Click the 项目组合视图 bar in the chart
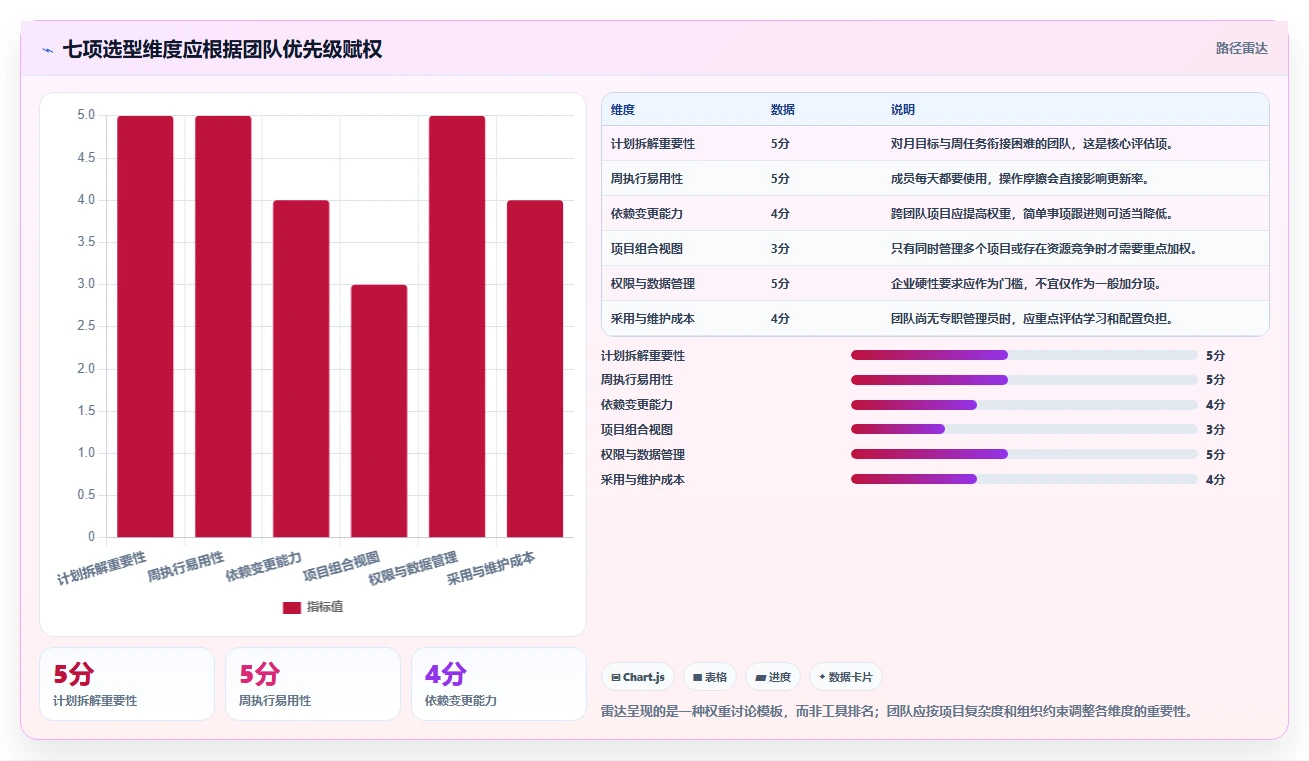The height and width of the screenshot is (761, 1309). click(379, 411)
